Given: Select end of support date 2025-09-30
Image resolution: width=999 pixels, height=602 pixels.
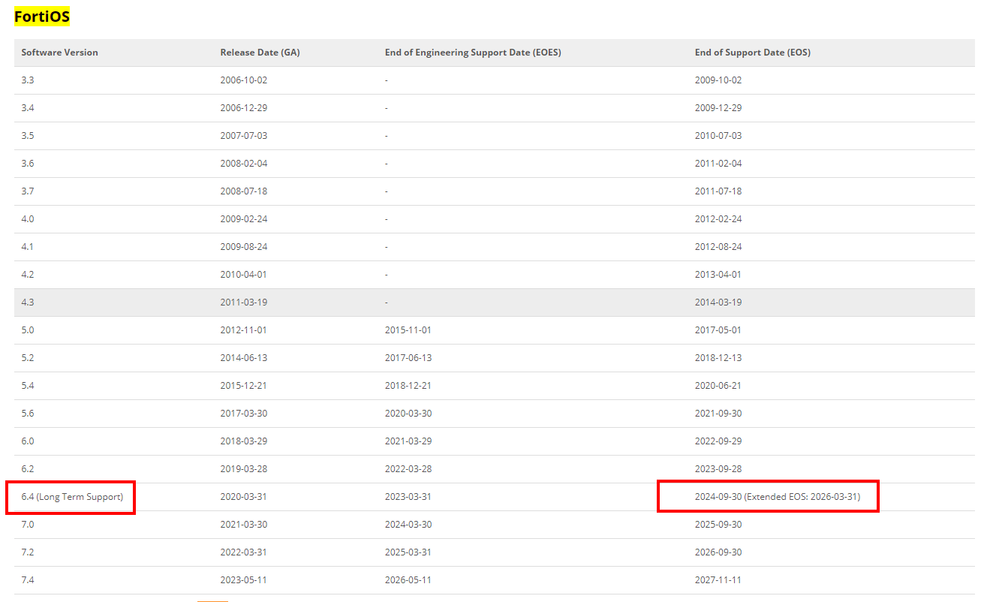Looking at the screenshot, I should [x=718, y=524].
